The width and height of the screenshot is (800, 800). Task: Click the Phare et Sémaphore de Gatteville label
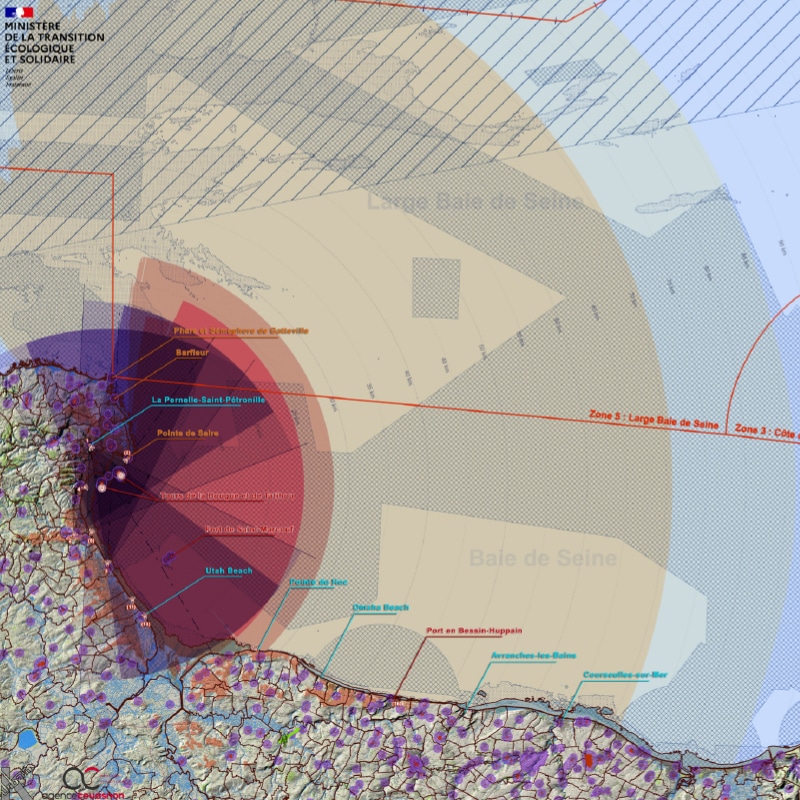coord(240,331)
